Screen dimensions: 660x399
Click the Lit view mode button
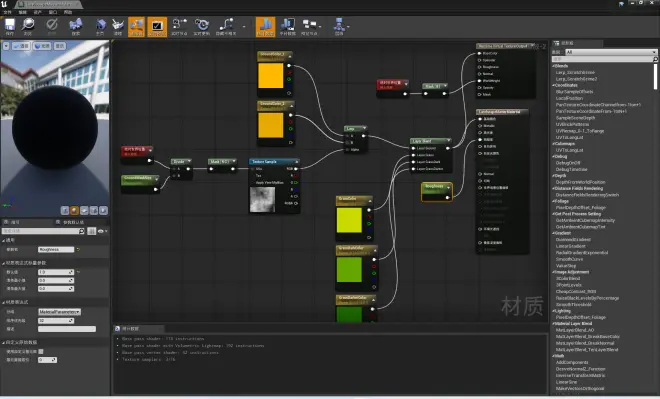pos(42,46)
